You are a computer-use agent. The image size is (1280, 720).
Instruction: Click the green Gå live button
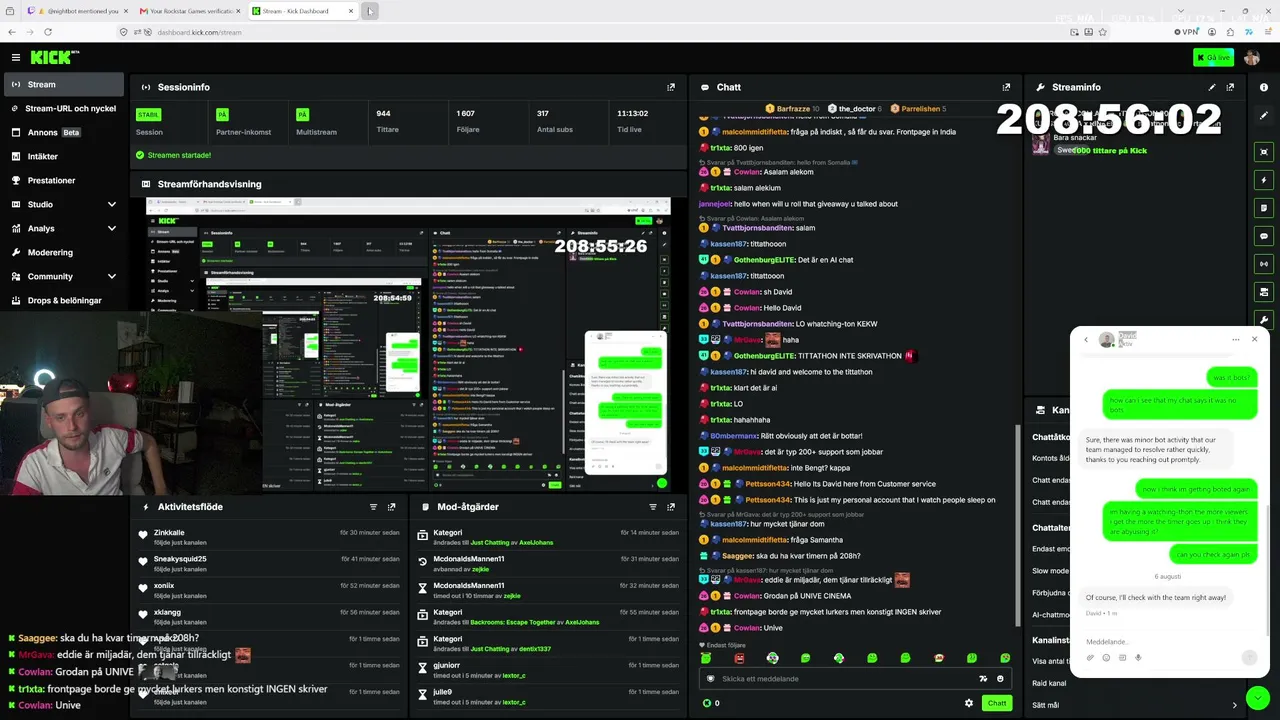1213,58
